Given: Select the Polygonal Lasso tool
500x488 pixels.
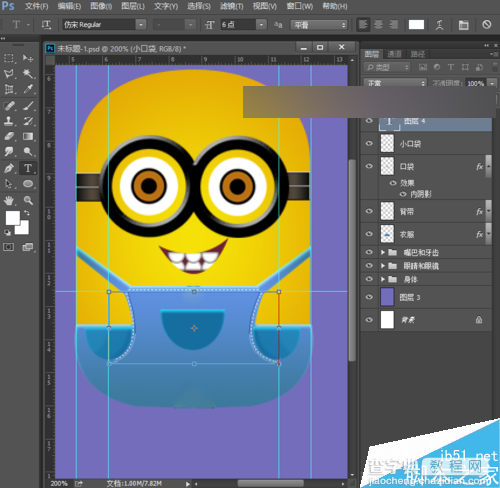Looking at the screenshot, I should pyautogui.click(x=9, y=74).
